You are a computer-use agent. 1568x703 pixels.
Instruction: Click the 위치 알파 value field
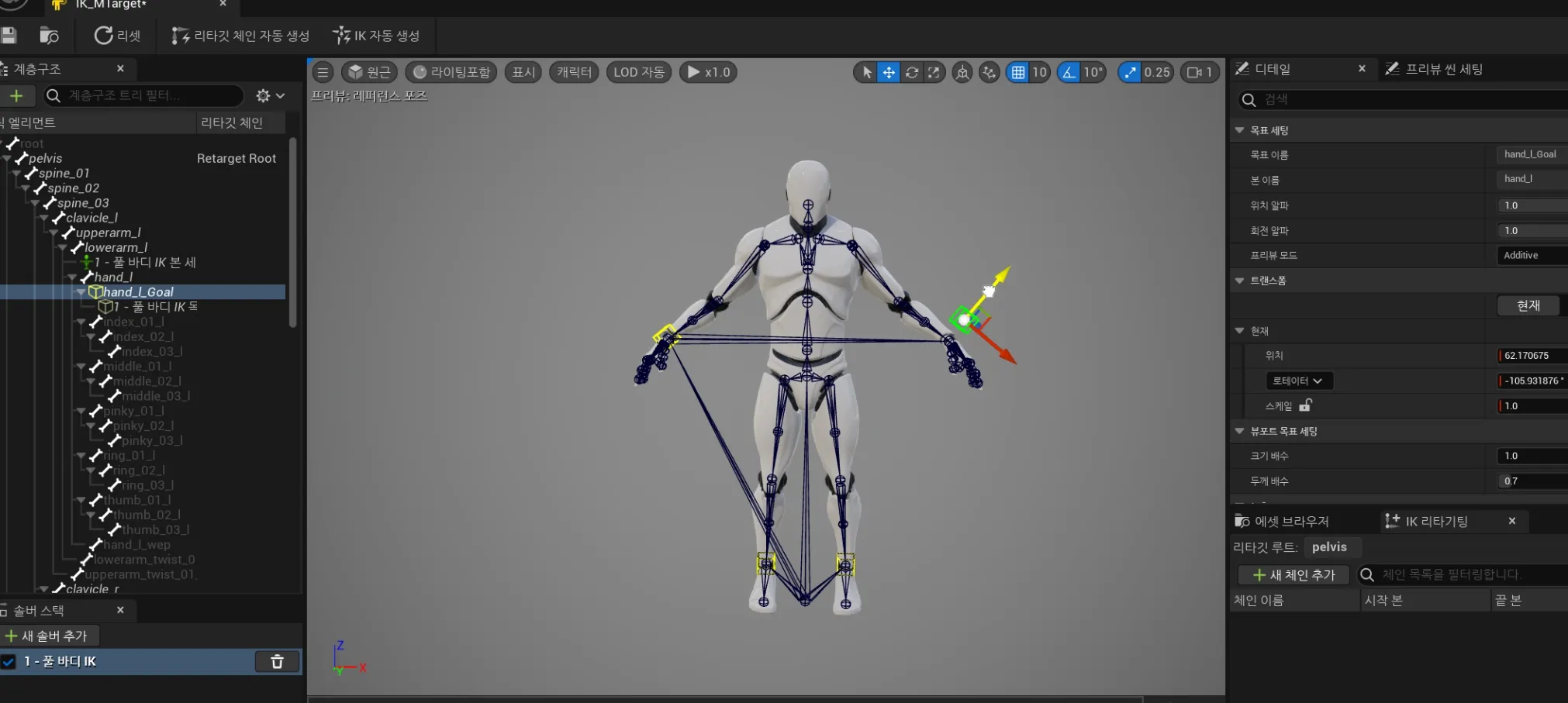coord(1532,205)
